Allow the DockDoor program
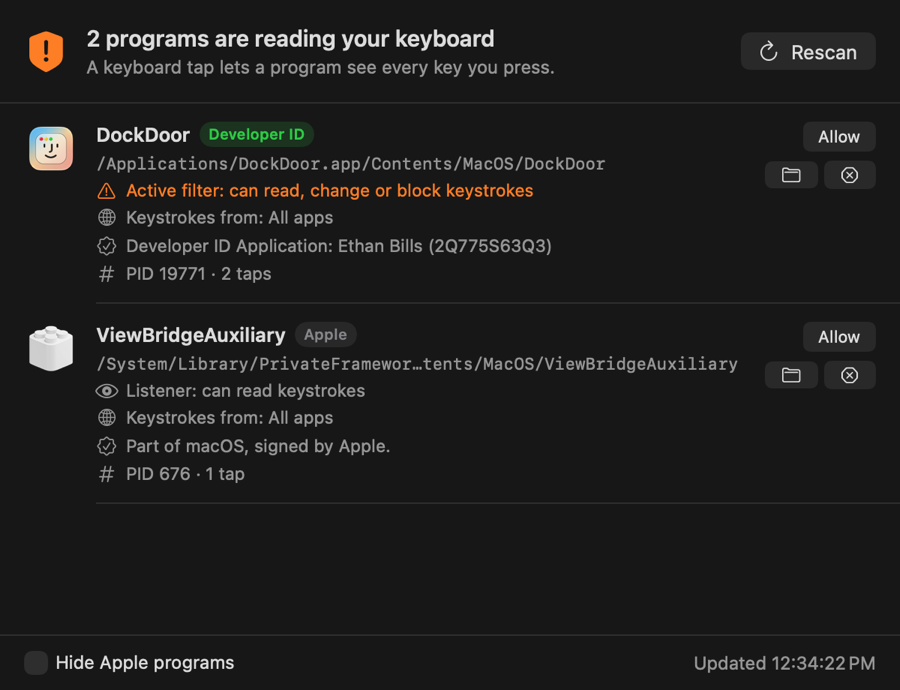900x690 pixels. coord(839,137)
